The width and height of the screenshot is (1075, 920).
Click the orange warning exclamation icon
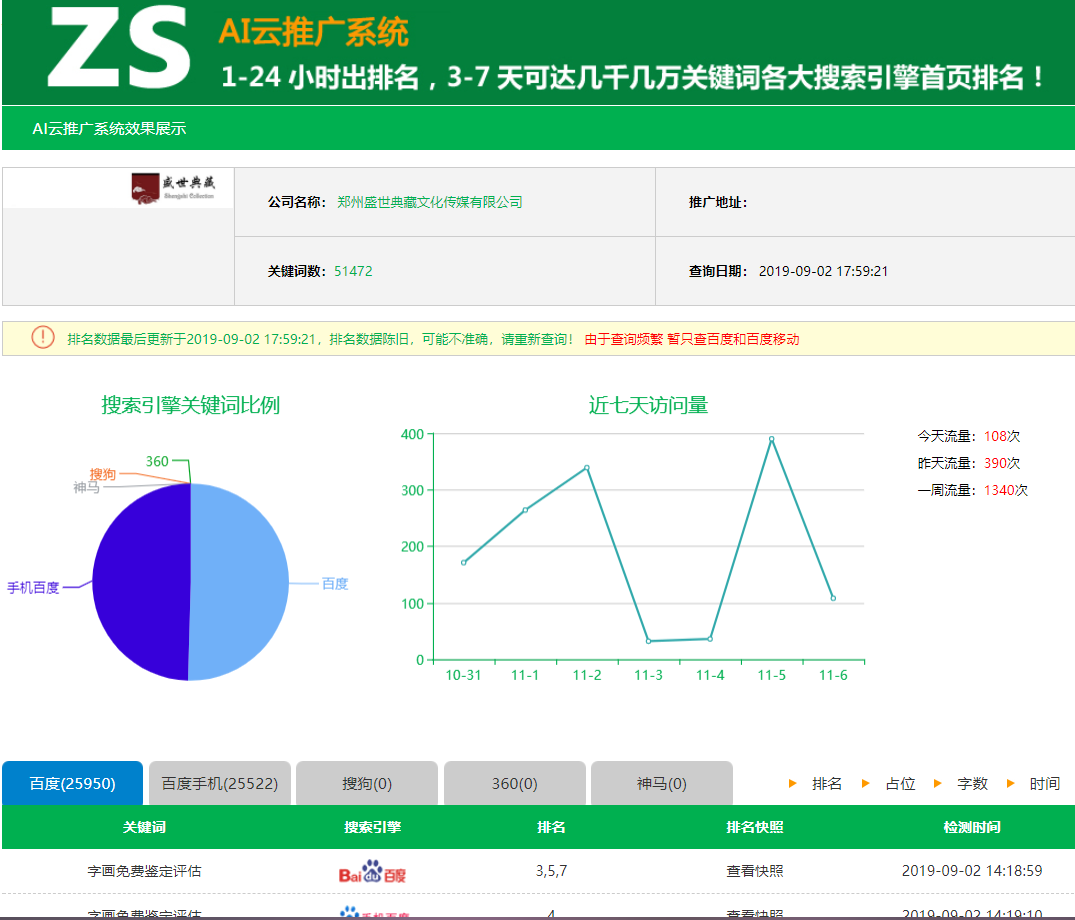click(x=43, y=337)
